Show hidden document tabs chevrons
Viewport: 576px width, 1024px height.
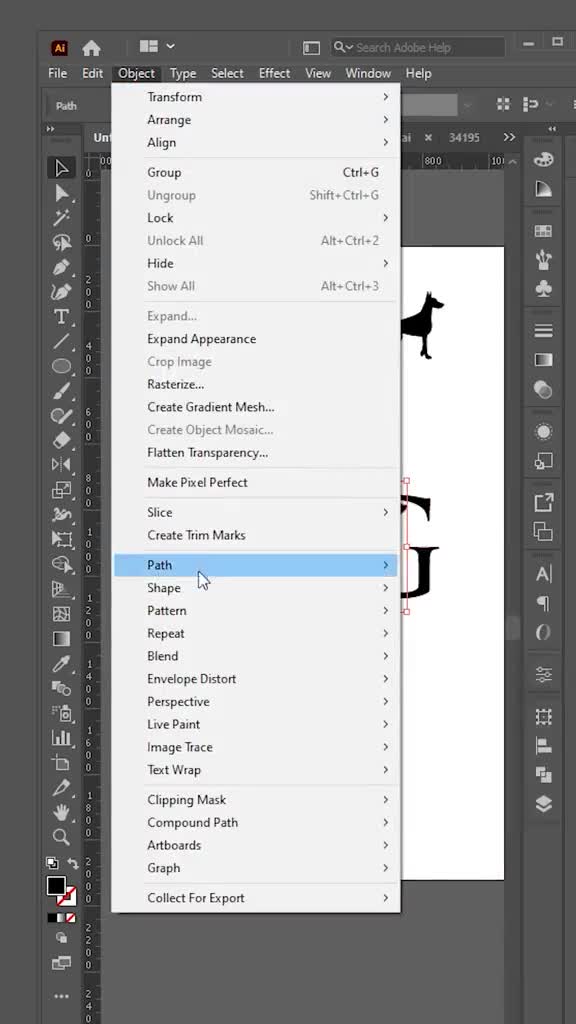(x=509, y=137)
